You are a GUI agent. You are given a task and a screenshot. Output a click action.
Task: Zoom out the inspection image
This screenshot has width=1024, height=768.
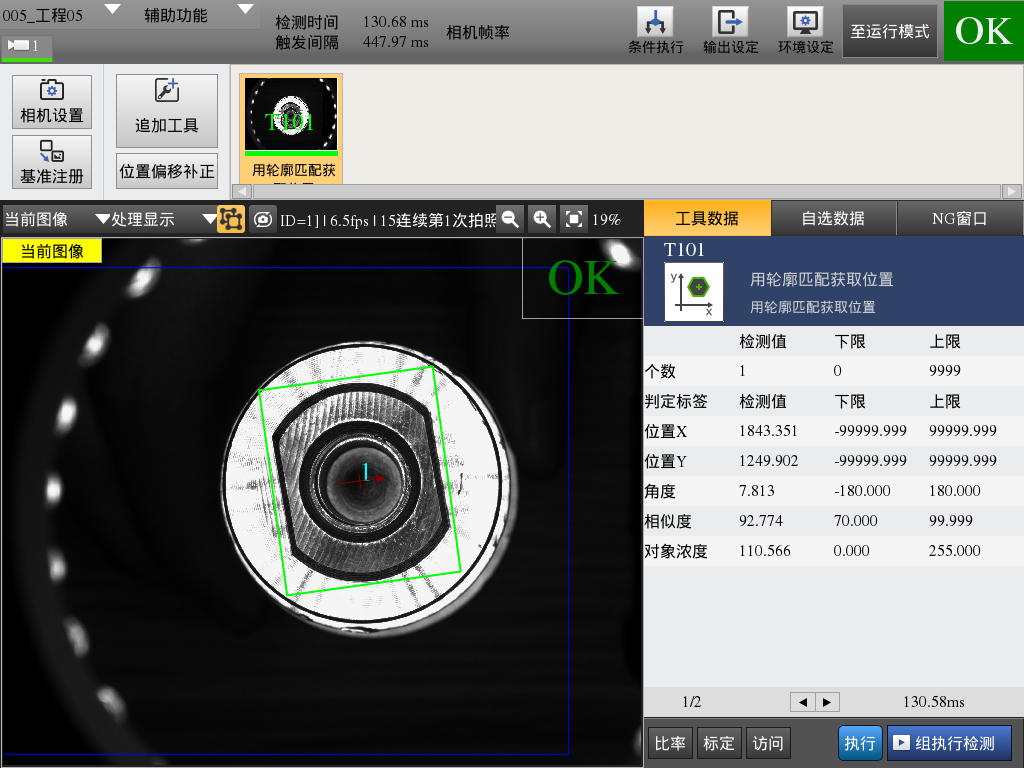[x=510, y=219]
